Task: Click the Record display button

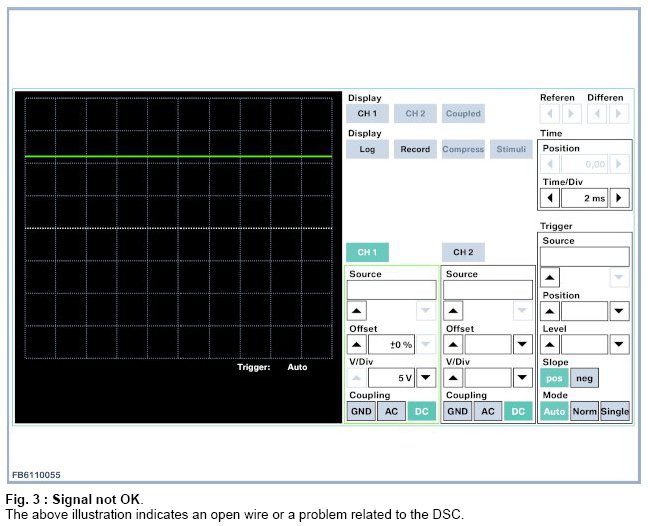Action: pyautogui.click(x=415, y=149)
